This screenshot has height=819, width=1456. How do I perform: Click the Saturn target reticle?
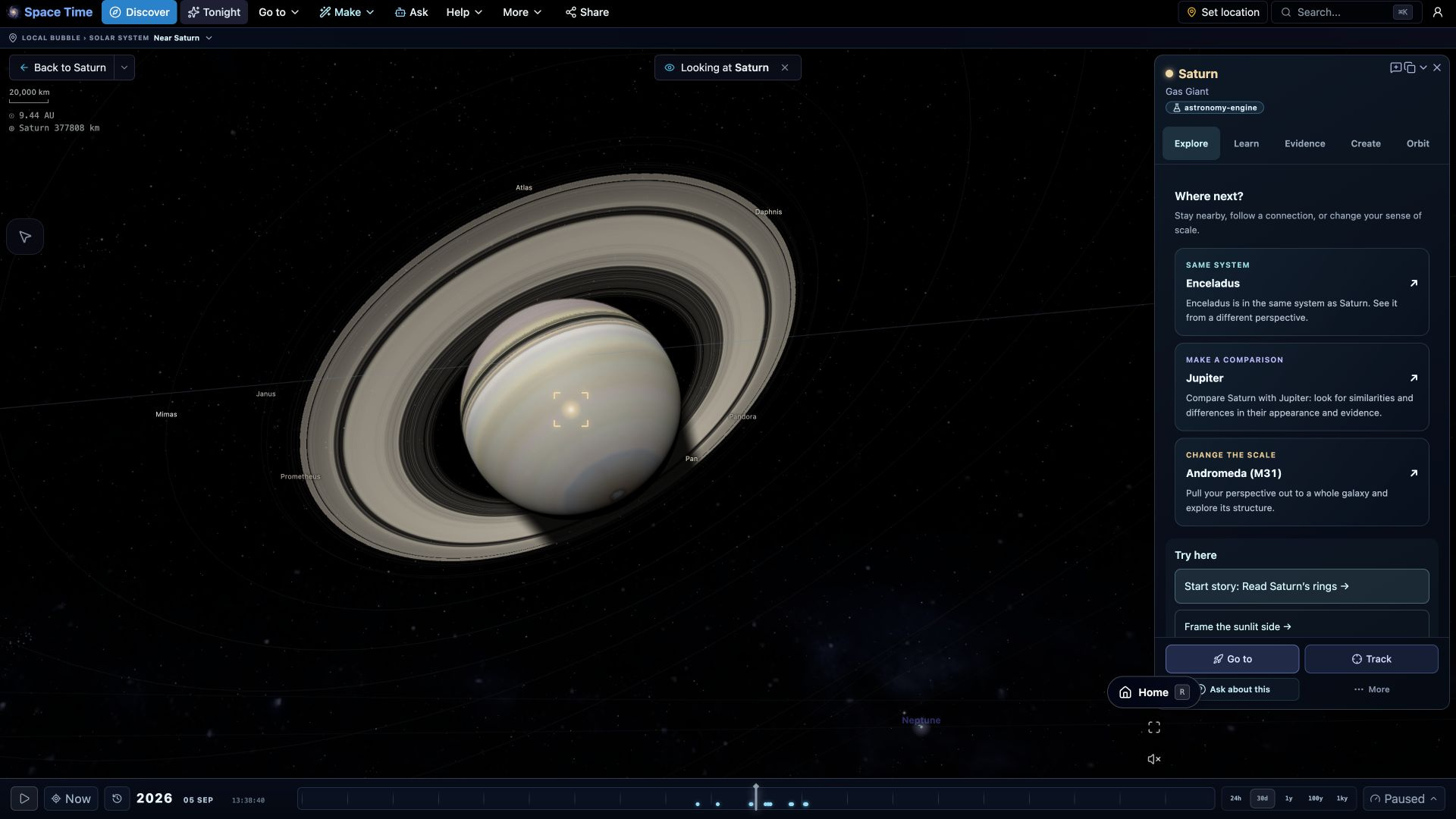point(570,409)
